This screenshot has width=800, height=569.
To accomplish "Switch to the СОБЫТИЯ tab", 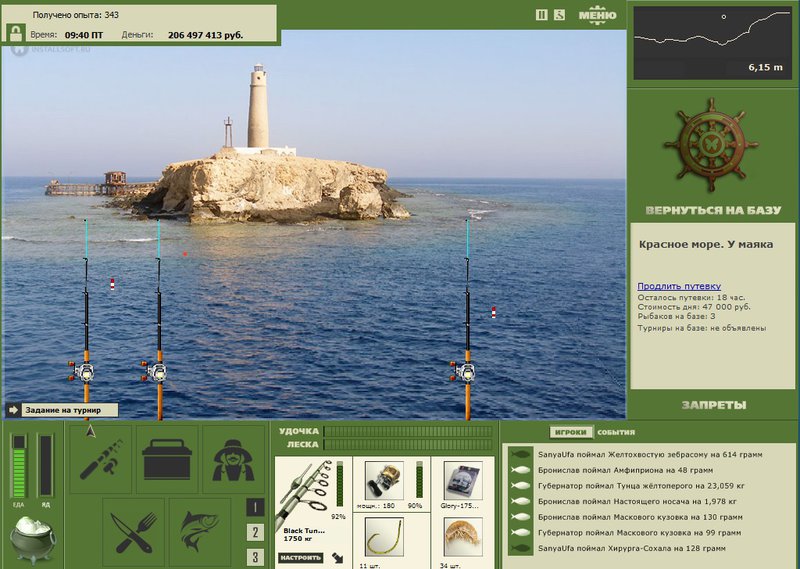I will 616,432.
